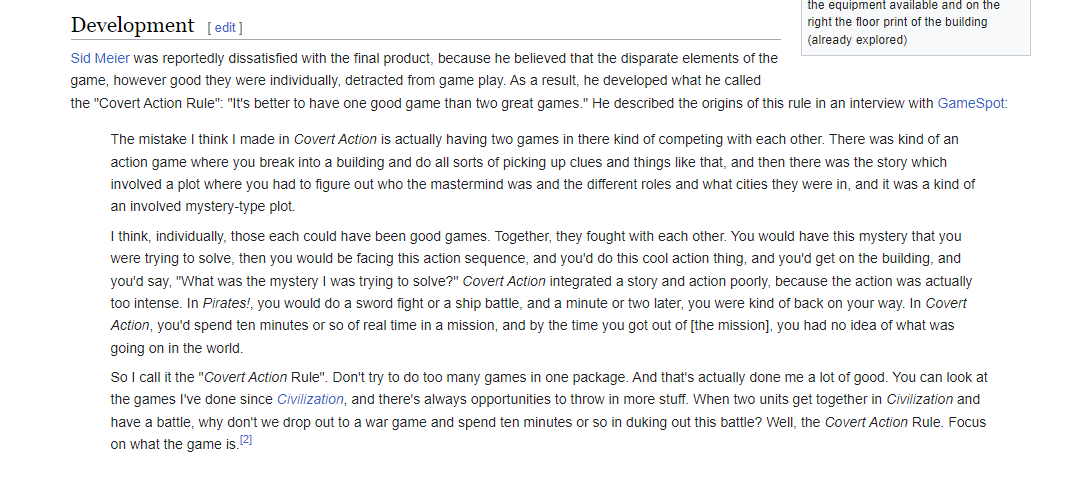Click the words 'an involved mystery-type plot'
The height and width of the screenshot is (479, 1066).
tap(203, 207)
